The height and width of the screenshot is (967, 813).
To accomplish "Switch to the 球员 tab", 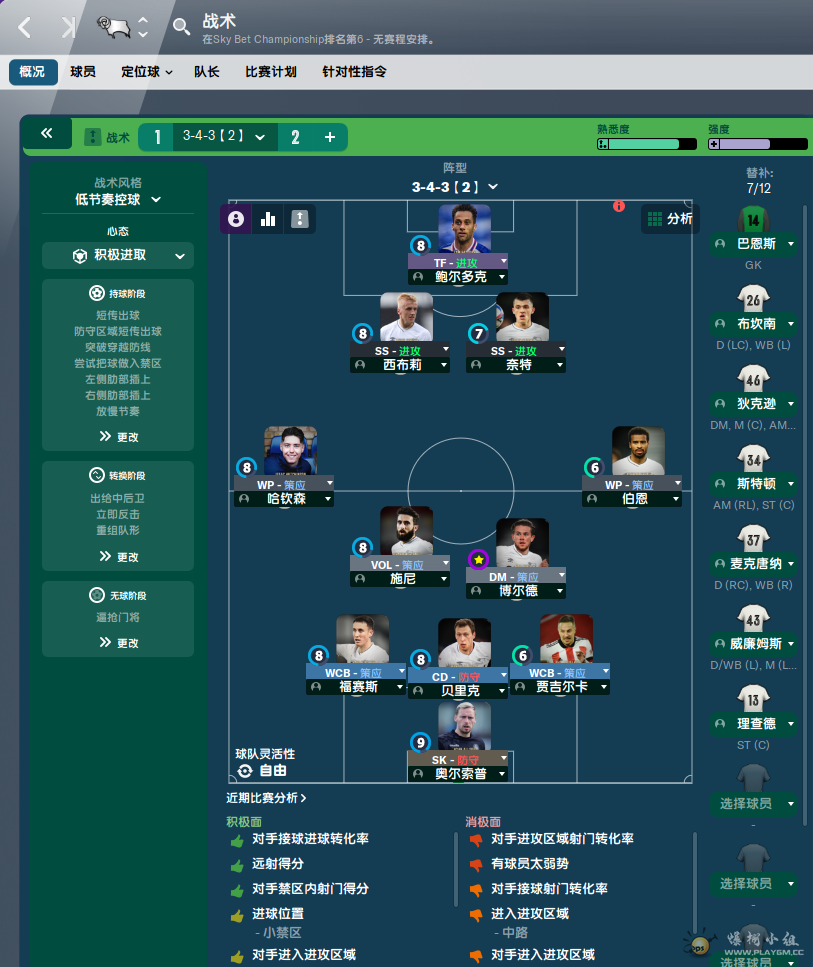I will pyautogui.click(x=83, y=72).
